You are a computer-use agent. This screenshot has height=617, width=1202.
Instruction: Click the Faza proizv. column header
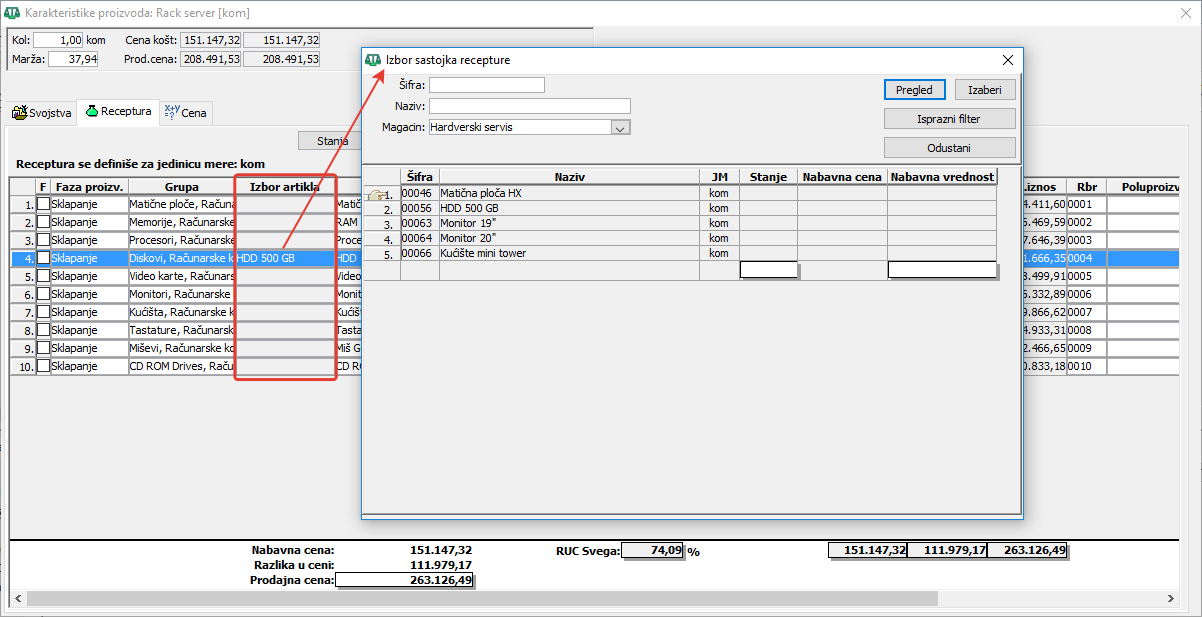click(88, 187)
